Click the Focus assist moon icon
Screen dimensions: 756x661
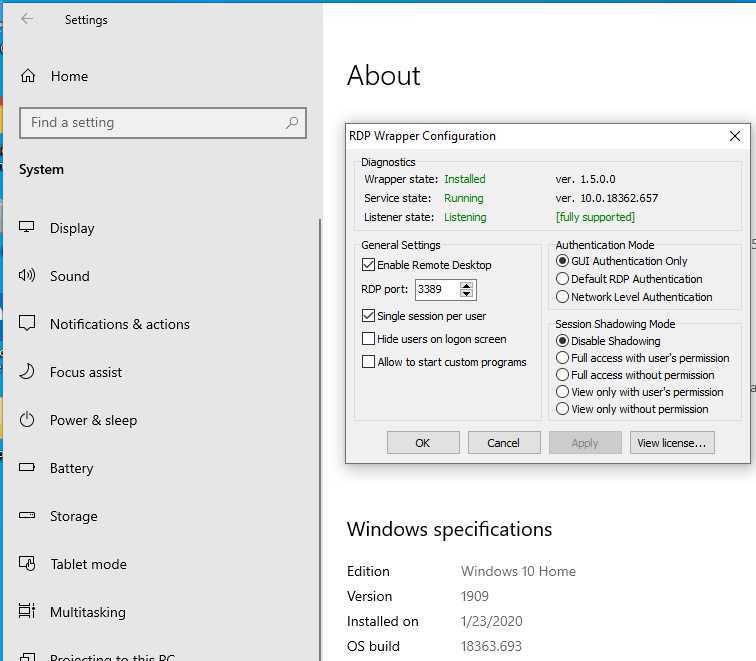pos(27,371)
